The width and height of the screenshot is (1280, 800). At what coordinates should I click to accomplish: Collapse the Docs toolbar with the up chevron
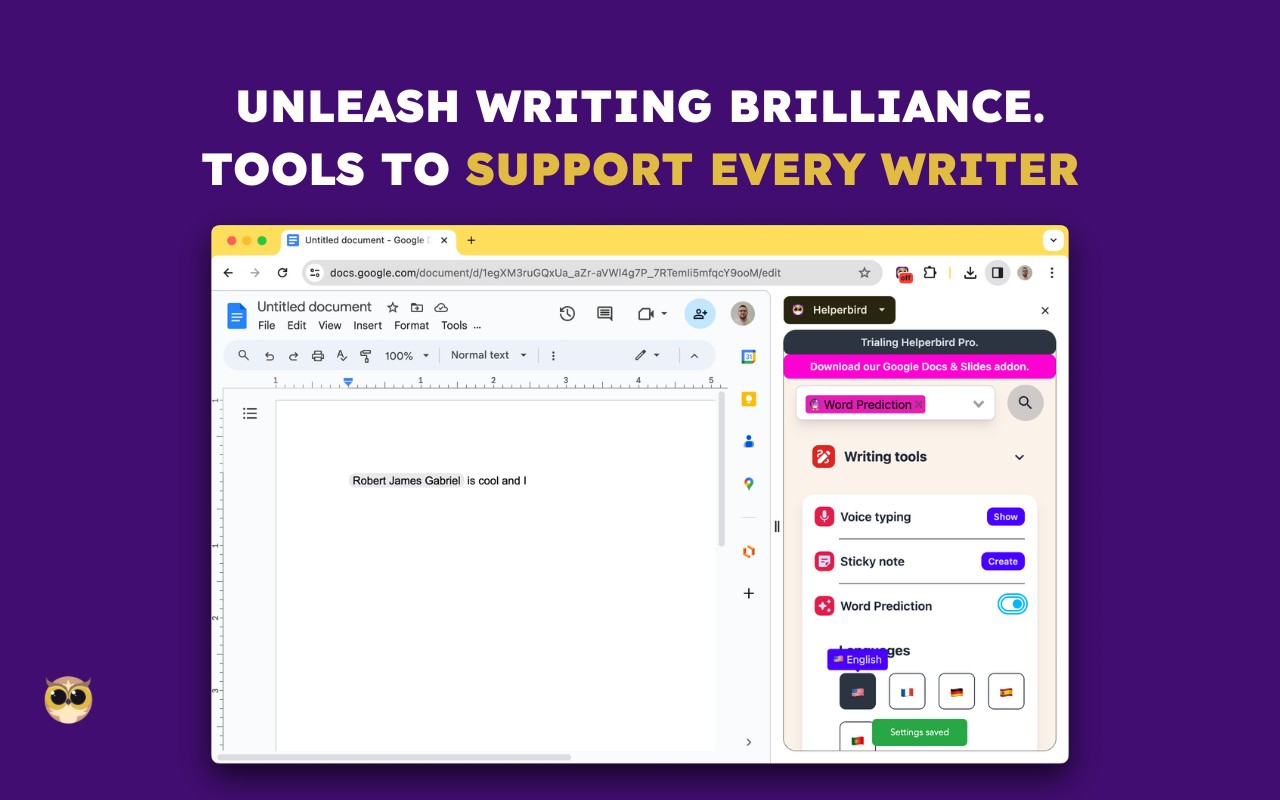point(694,356)
